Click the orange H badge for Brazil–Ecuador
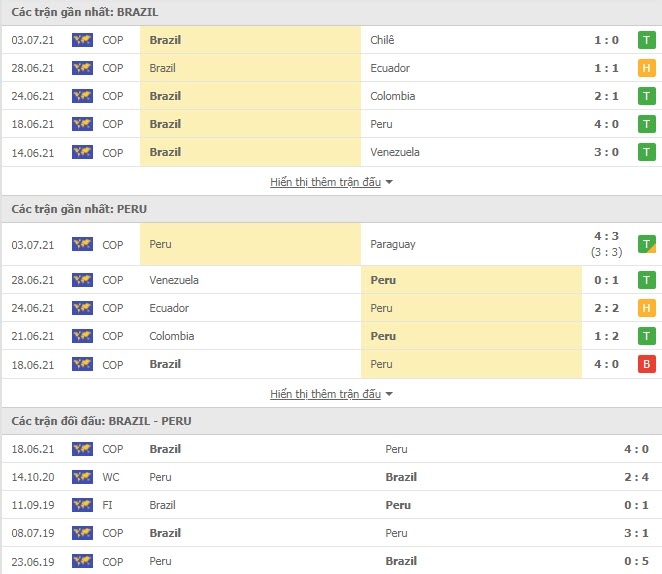Viewport: 662px width, 574px height. click(x=646, y=68)
